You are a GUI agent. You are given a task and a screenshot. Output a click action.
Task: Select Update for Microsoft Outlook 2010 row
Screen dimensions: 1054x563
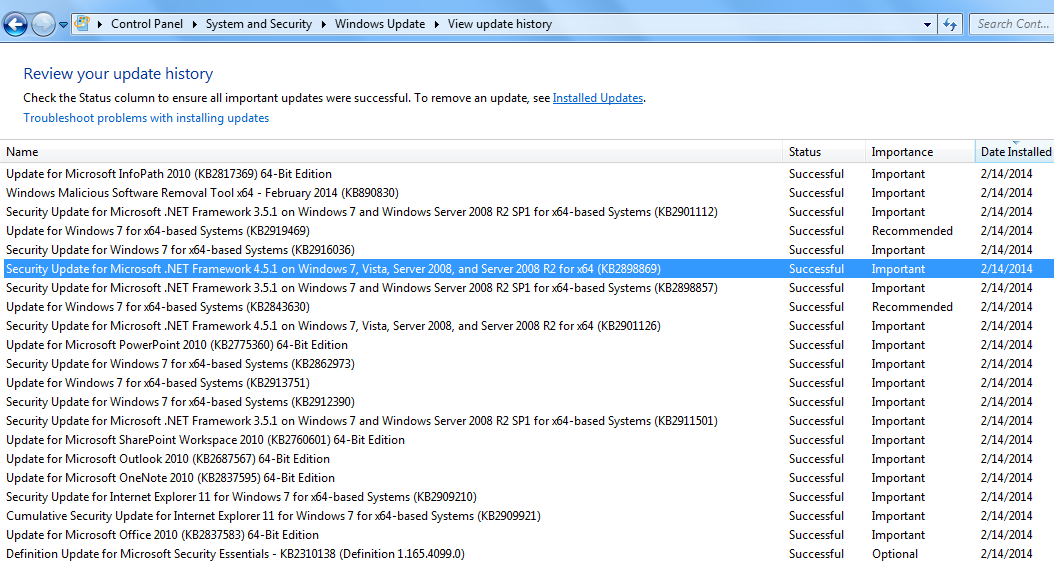(527, 459)
